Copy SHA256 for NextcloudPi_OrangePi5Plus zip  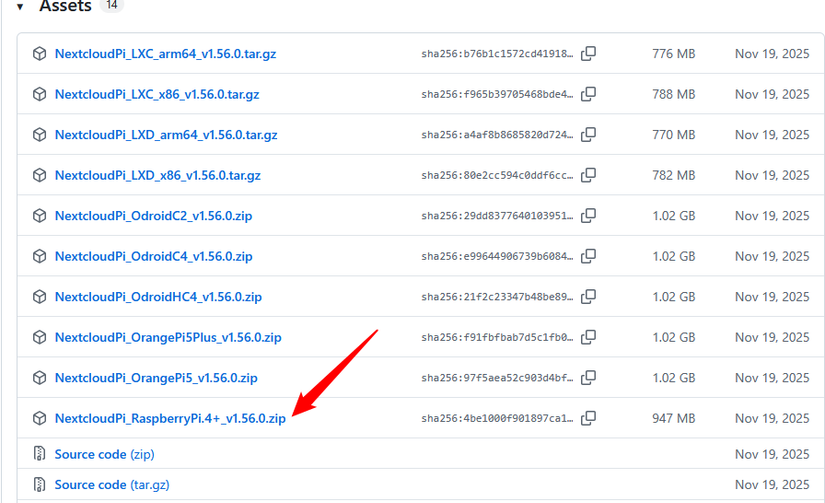[x=588, y=337]
